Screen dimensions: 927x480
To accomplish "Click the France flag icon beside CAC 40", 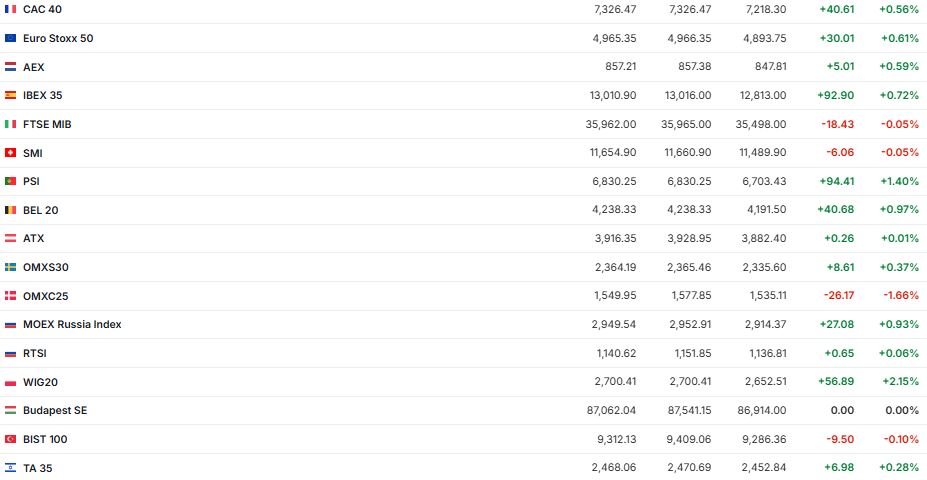I will tap(11, 9).
